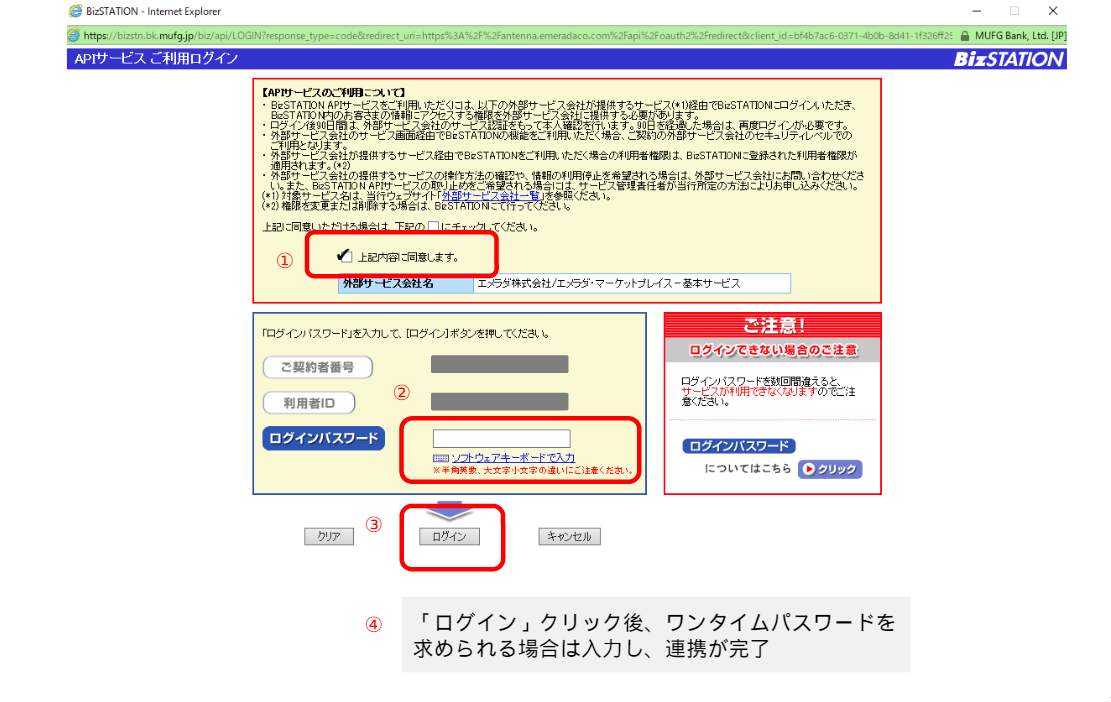Click the login password input field
The image size is (1111, 702).
[x=502, y=438]
